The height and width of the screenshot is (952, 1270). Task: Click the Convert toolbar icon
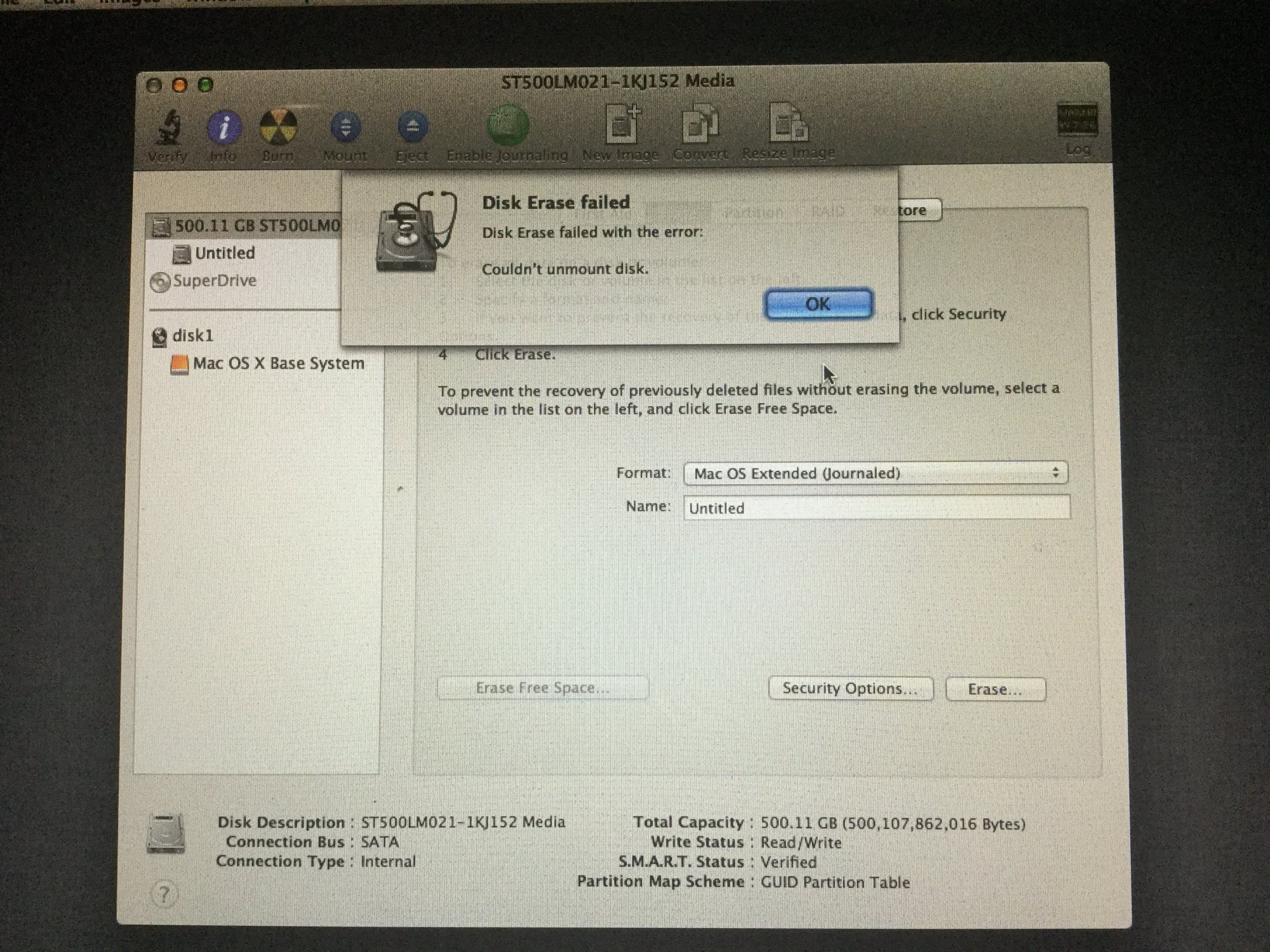pos(700,123)
